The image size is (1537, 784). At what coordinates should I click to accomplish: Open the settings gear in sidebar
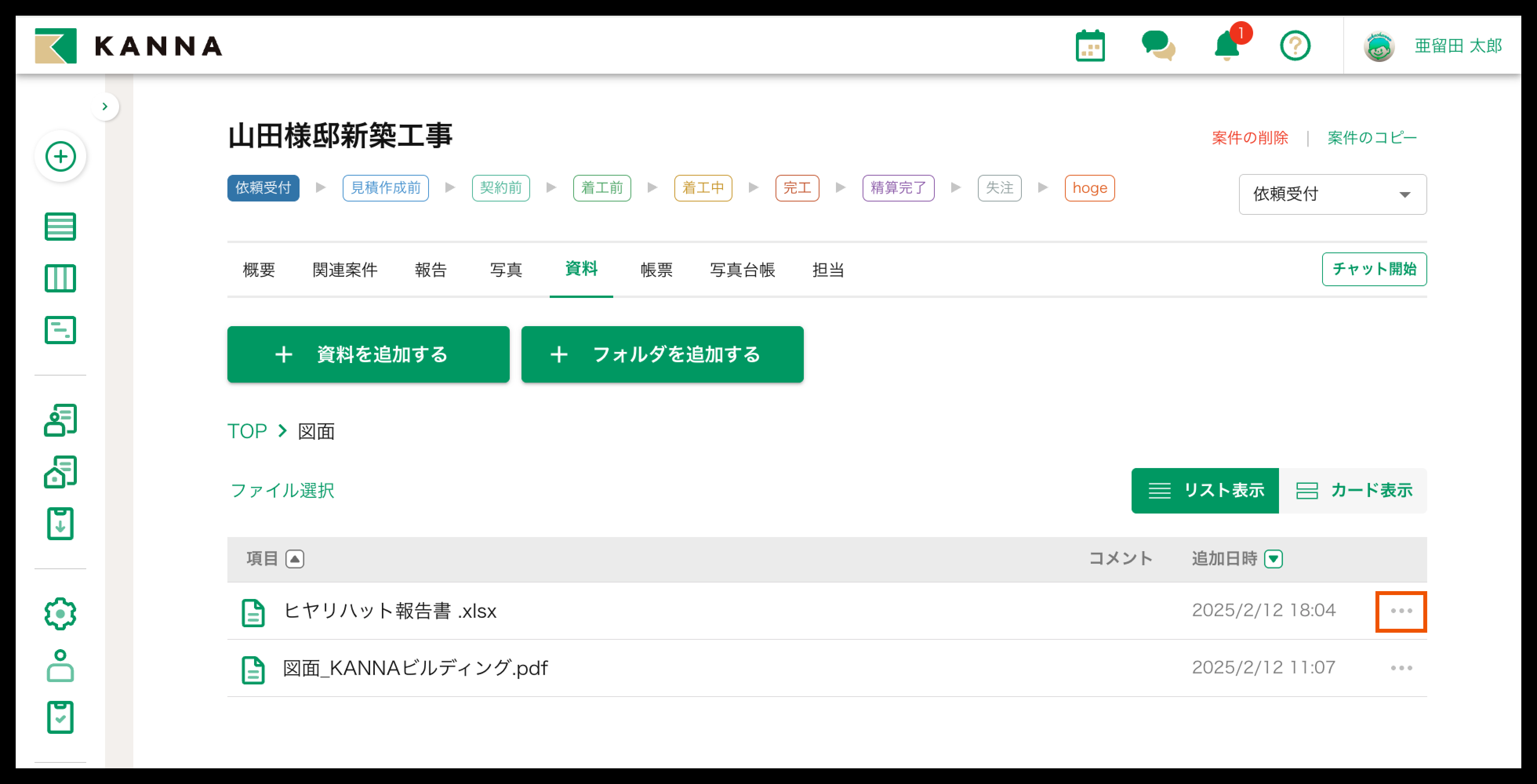(x=60, y=613)
